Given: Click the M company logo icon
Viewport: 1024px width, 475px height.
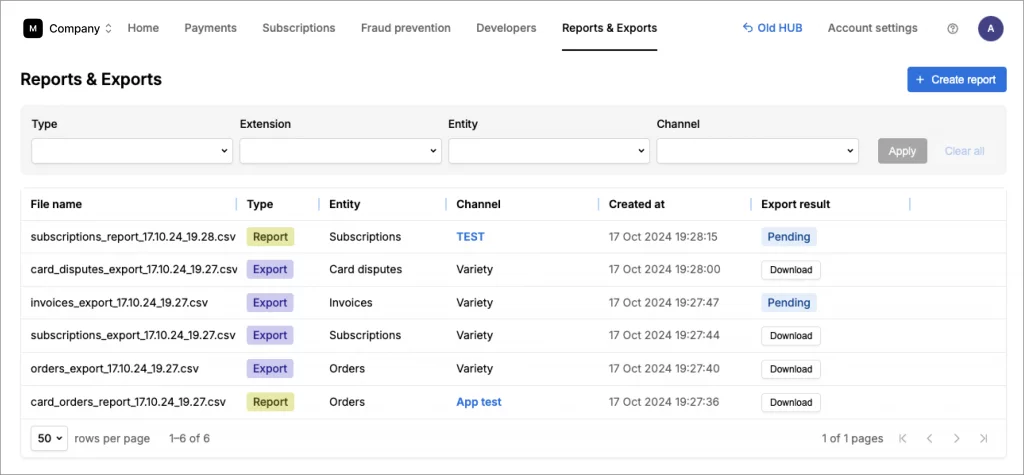Looking at the screenshot, I should coord(33,28).
